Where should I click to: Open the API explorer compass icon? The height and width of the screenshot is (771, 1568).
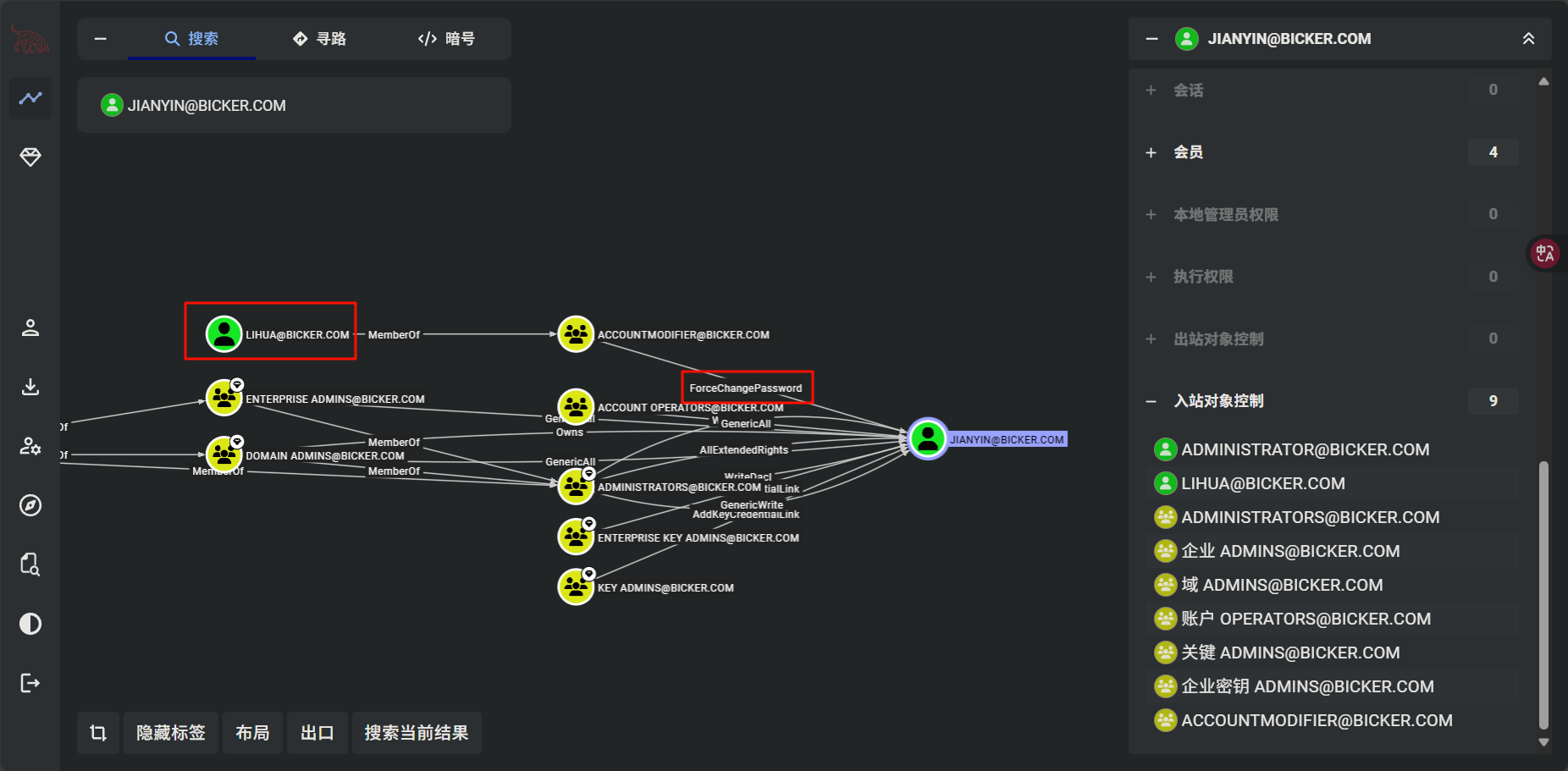coord(30,505)
